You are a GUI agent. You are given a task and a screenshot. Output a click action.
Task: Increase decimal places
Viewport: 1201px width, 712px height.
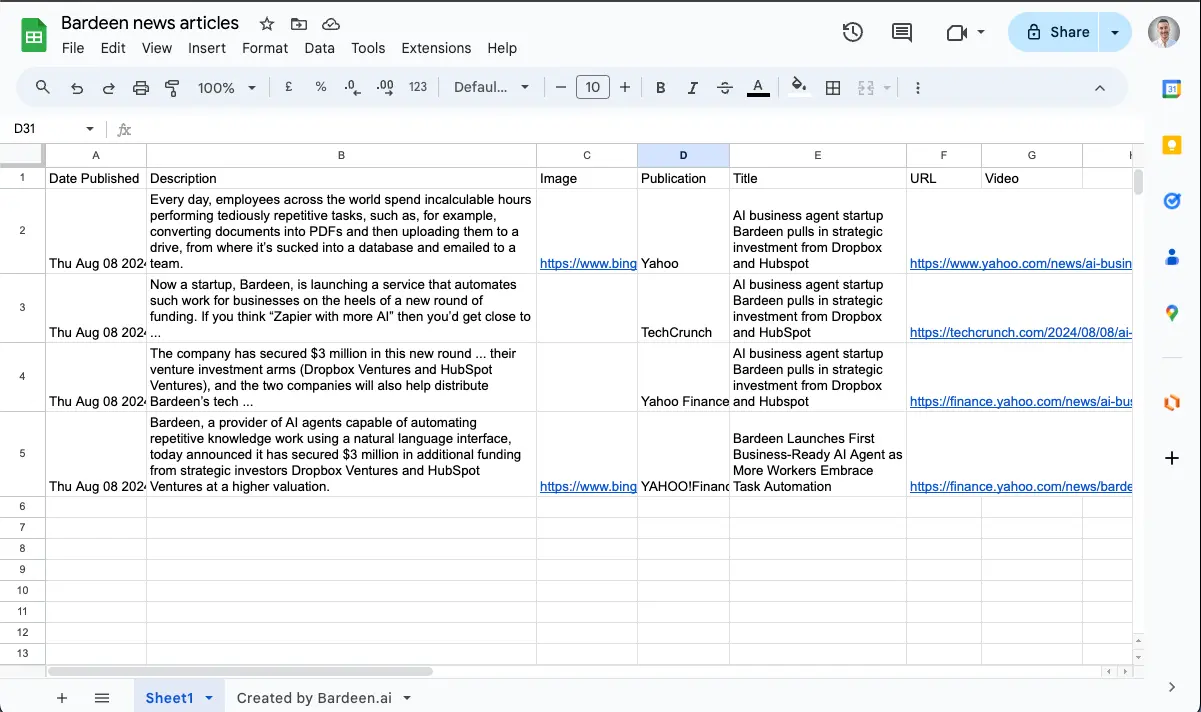385,88
